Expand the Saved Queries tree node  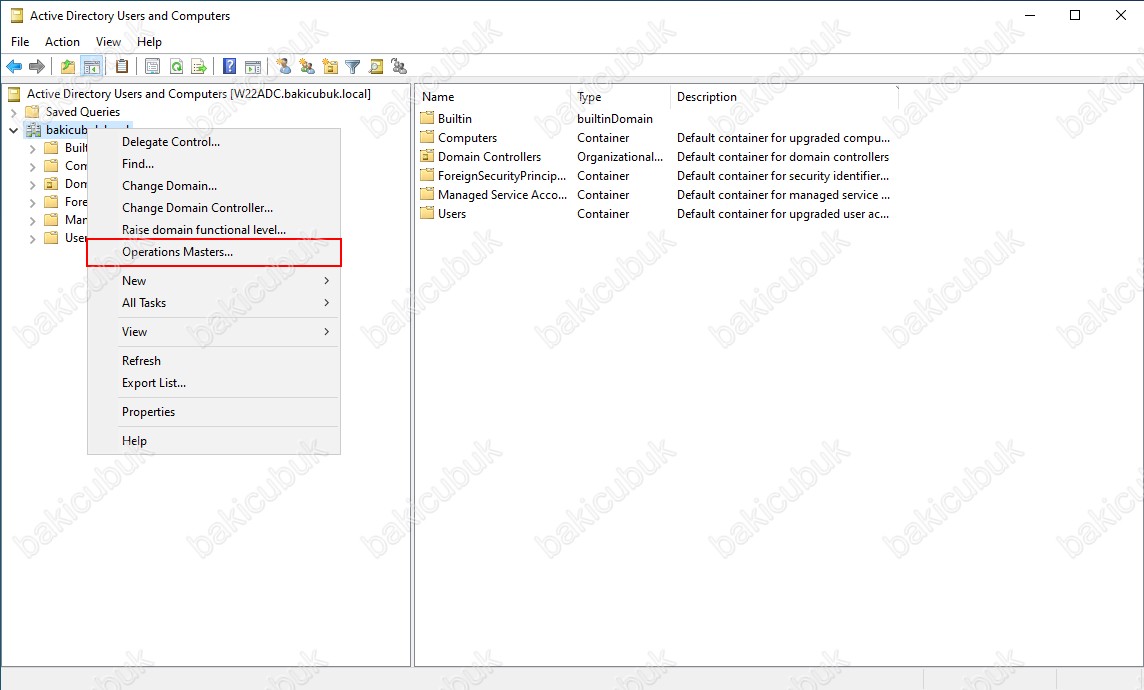(13, 112)
